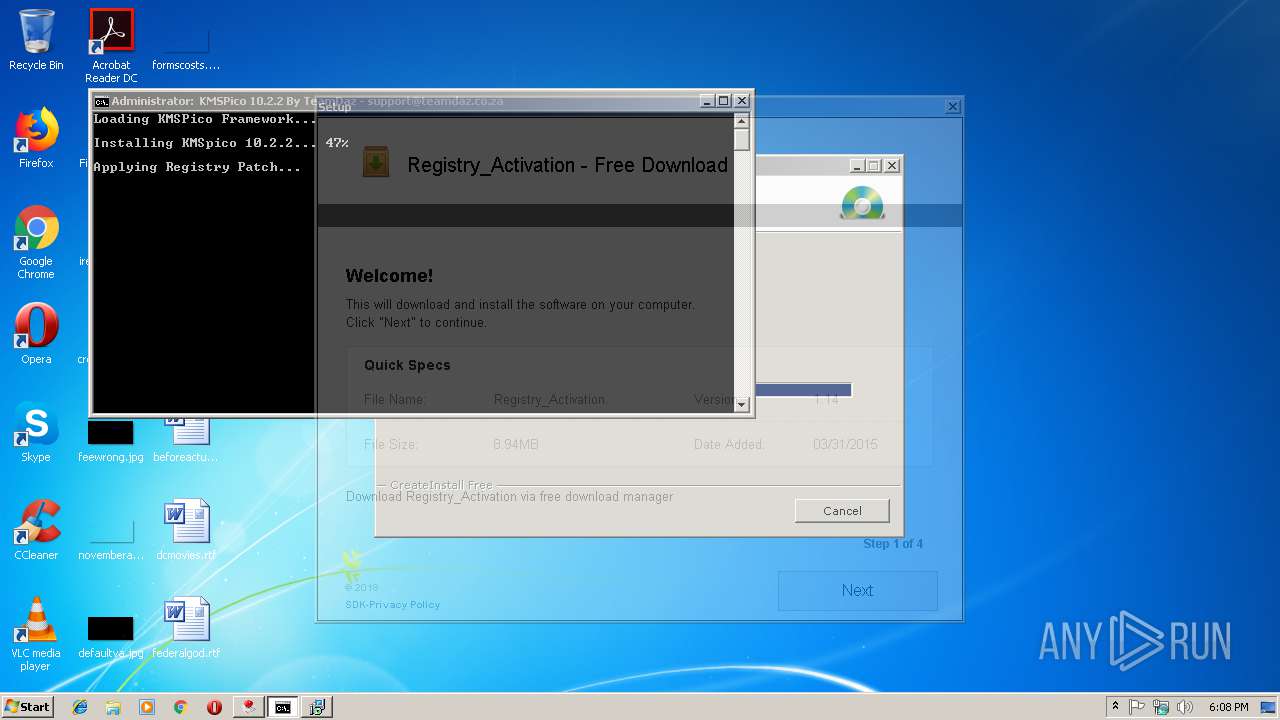Click Next in the Setup window
This screenshot has height=720, width=1280.
(857, 590)
